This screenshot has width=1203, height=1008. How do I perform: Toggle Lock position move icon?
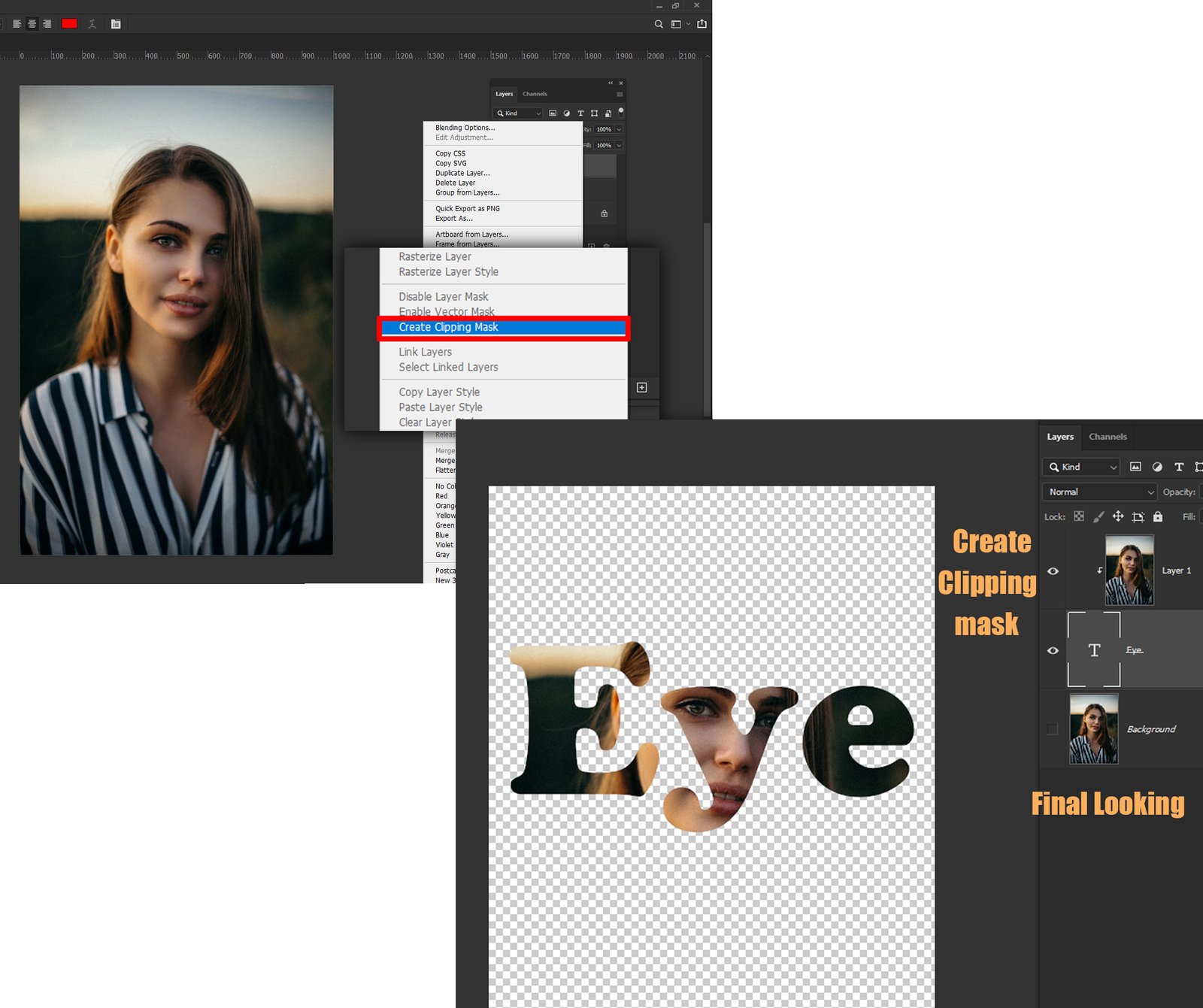(x=1118, y=516)
